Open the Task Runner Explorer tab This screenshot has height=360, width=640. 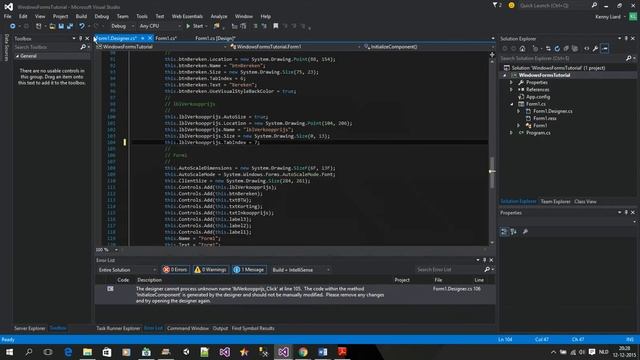(x=118, y=328)
